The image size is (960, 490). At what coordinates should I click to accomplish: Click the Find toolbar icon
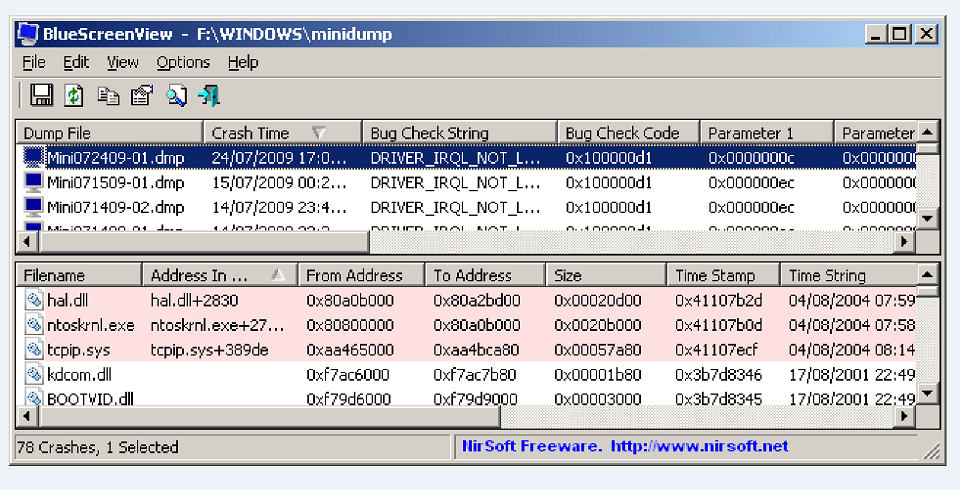click(176, 96)
